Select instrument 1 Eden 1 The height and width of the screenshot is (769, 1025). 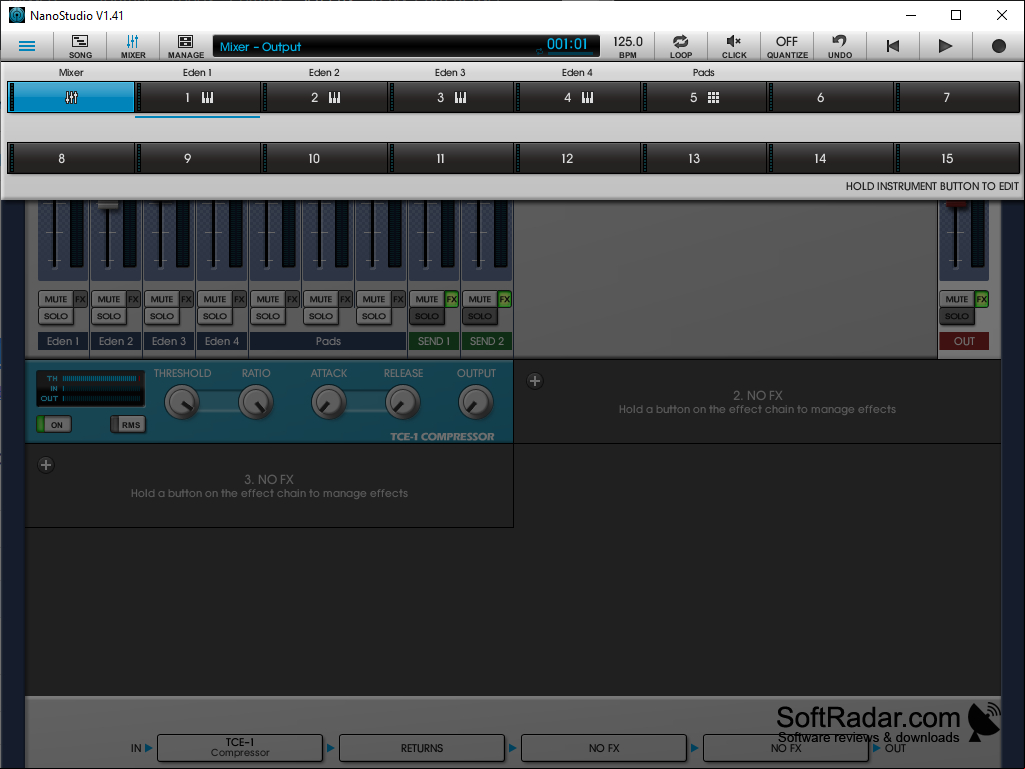click(197, 97)
